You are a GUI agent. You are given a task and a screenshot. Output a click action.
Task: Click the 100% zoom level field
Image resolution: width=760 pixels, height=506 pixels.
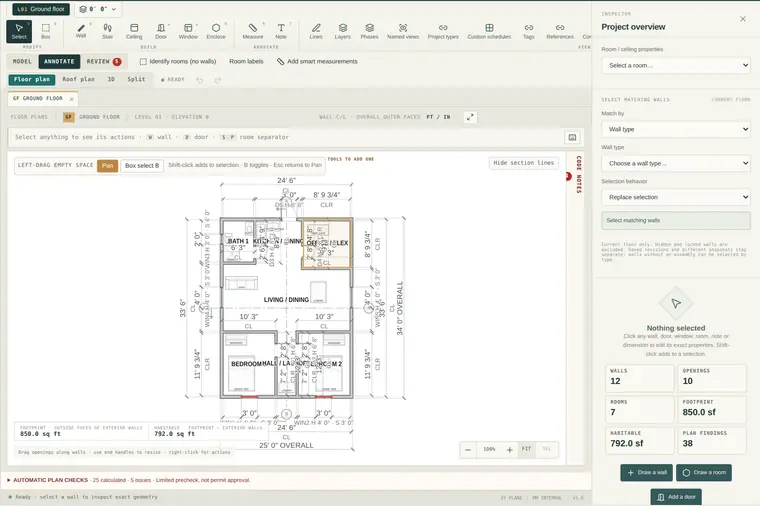[490, 449]
